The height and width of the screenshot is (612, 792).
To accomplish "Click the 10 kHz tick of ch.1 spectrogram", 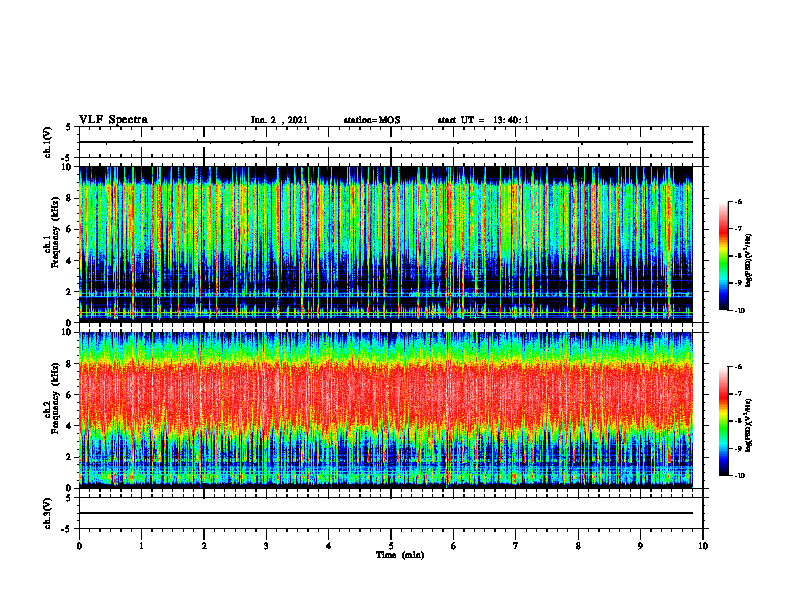I will (68, 167).
